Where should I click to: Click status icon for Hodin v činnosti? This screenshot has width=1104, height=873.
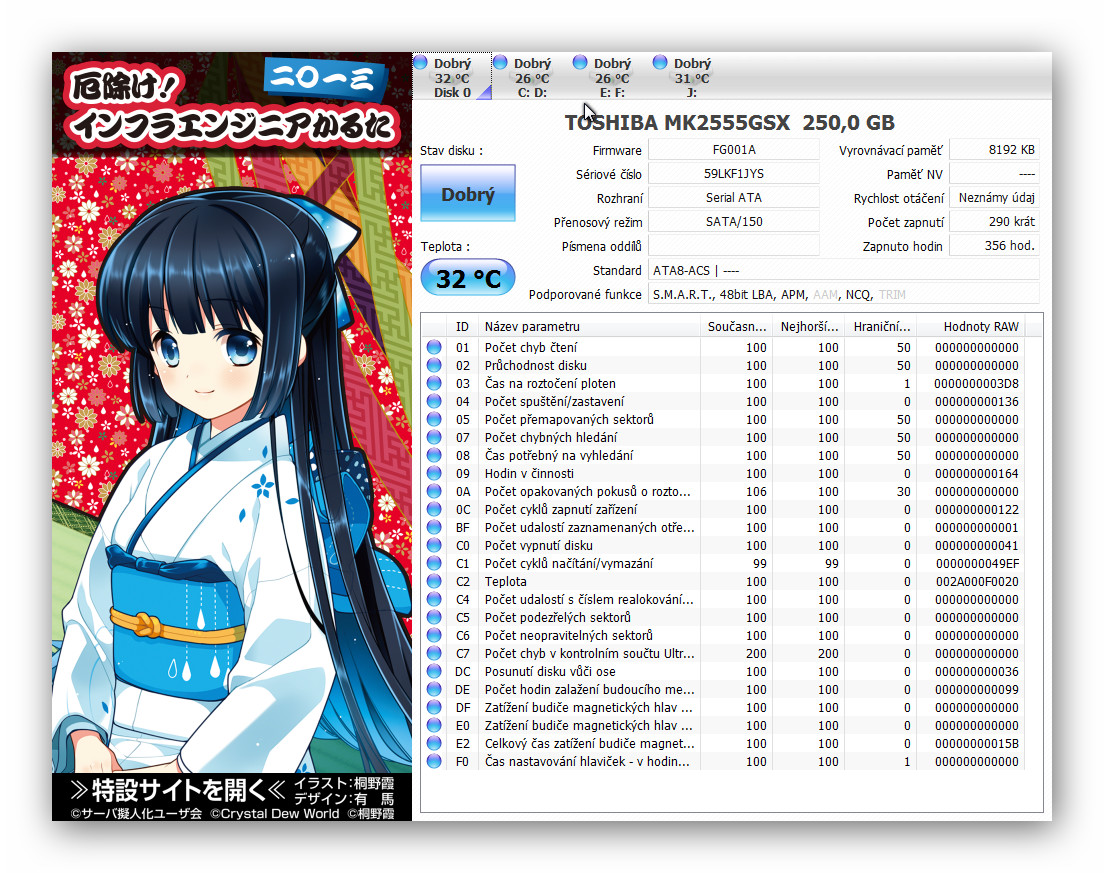[434, 473]
